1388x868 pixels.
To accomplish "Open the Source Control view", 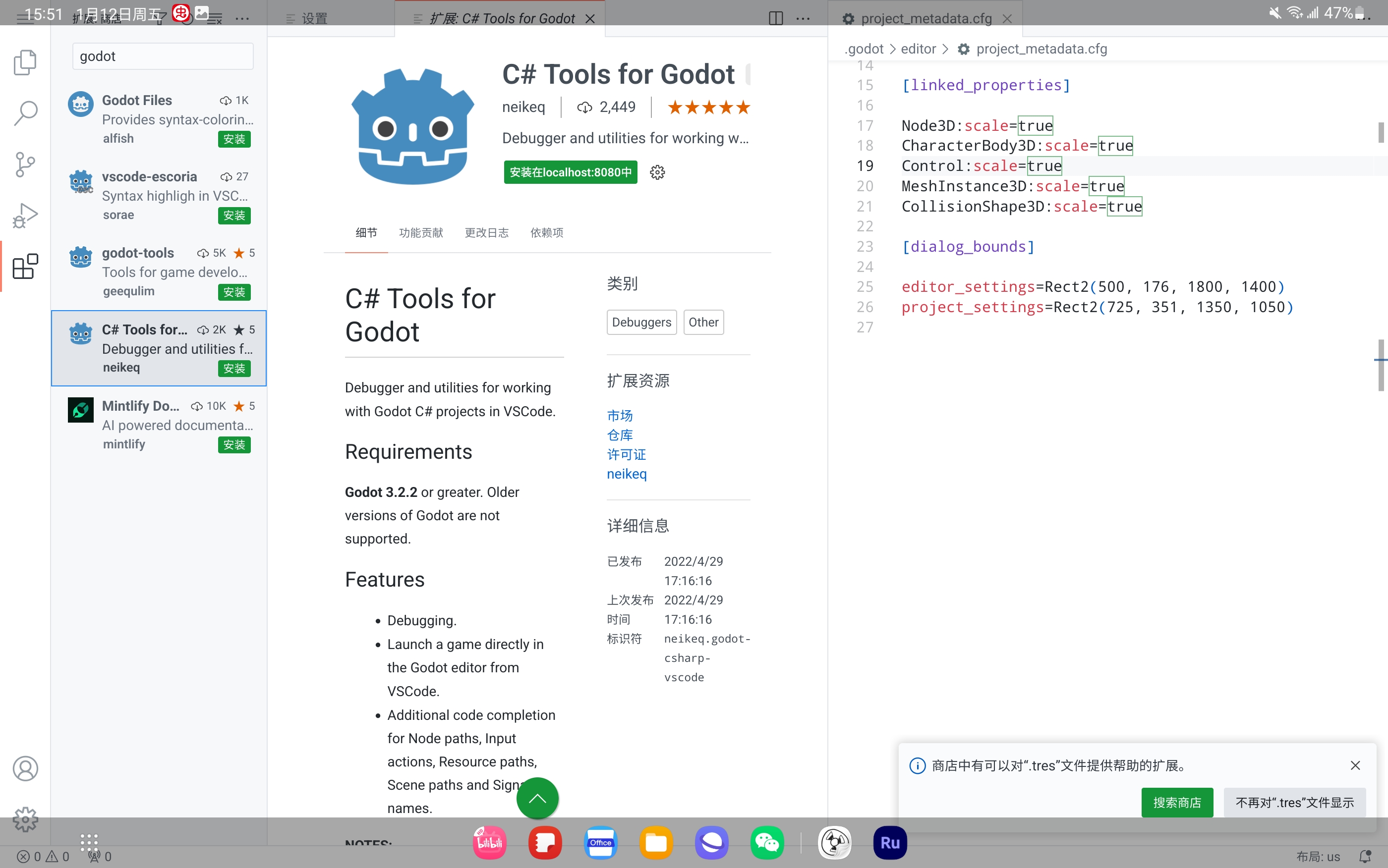I will pos(25,164).
